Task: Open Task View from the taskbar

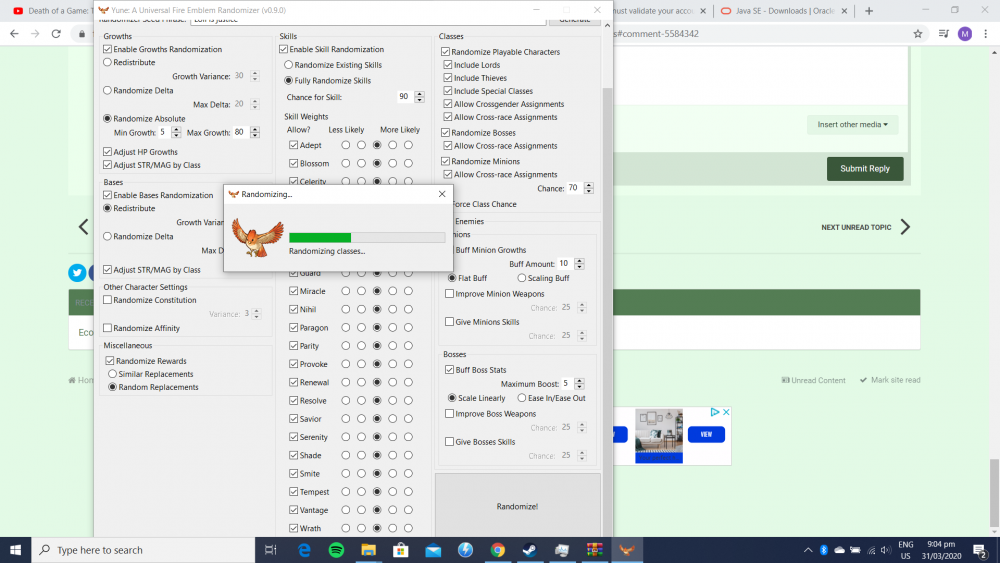Action: coord(270,550)
